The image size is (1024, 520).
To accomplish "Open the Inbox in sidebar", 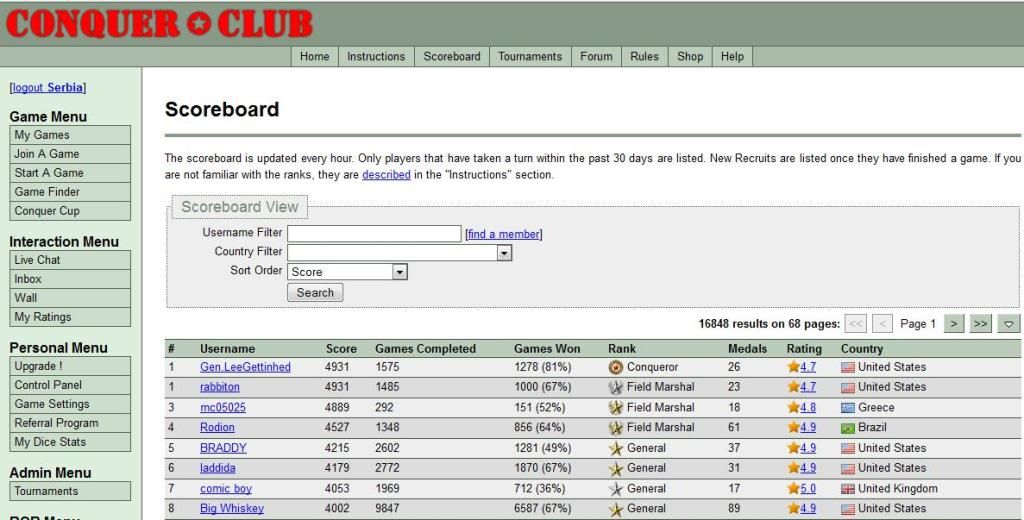I will click(x=70, y=279).
